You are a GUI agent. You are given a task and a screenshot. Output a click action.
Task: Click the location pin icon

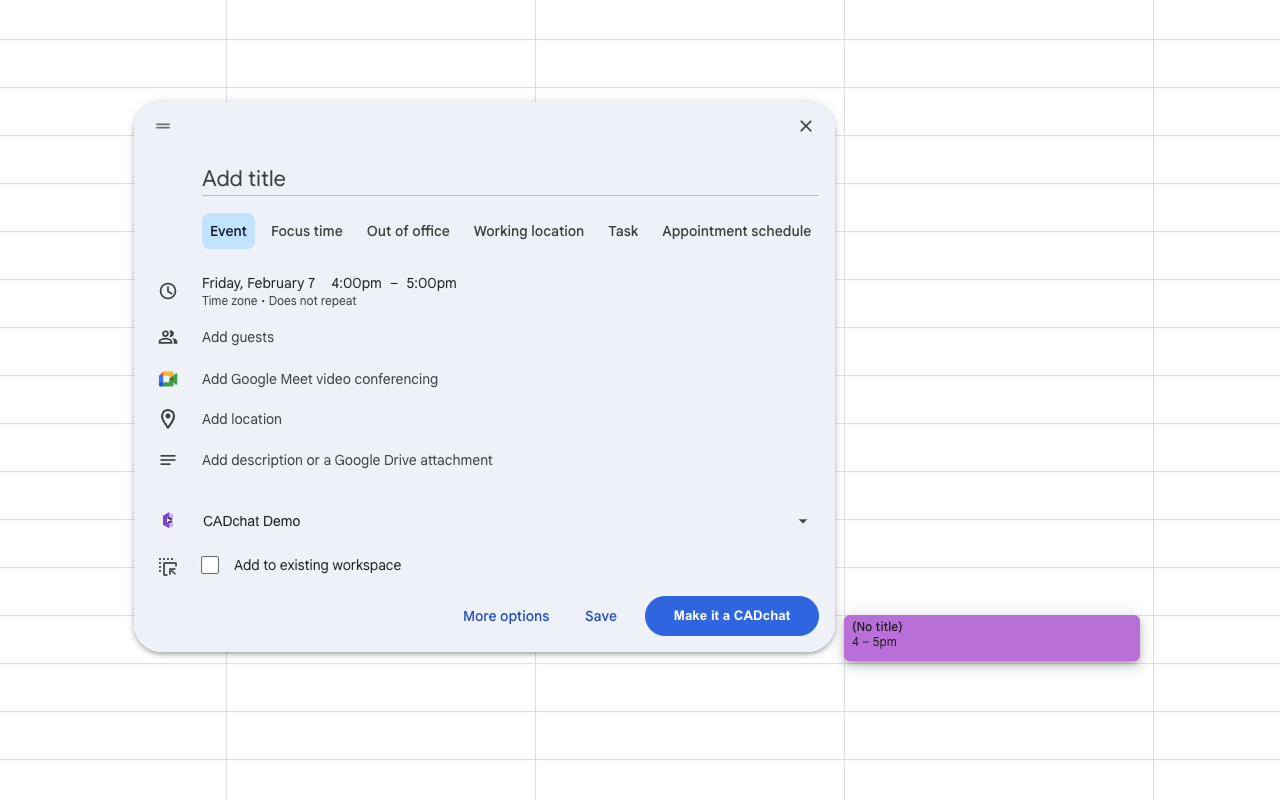pyautogui.click(x=168, y=419)
